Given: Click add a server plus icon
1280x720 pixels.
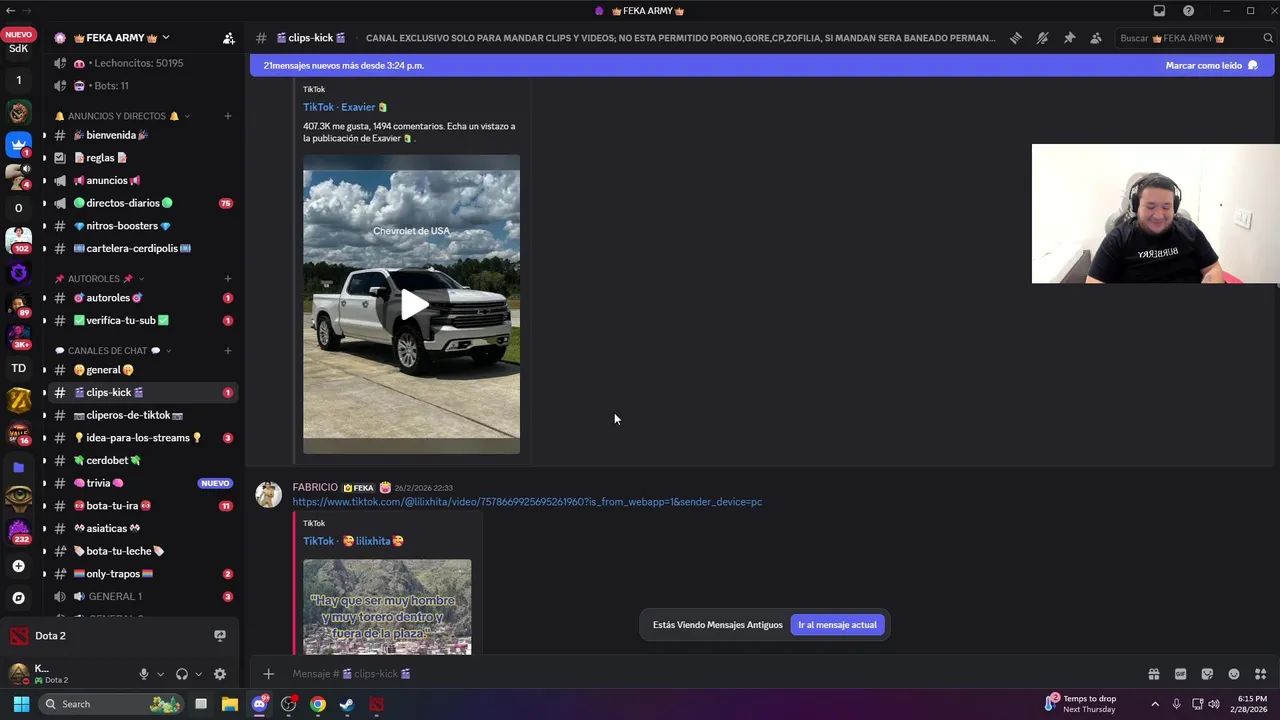Looking at the screenshot, I should pyautogui.click(x=18, y=566).
